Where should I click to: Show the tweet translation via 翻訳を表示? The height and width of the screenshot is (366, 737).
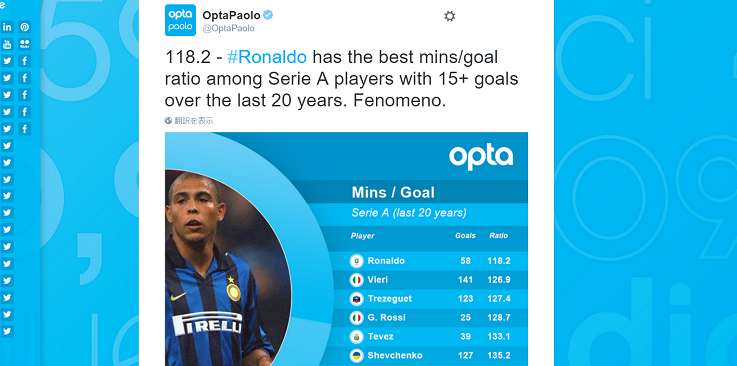point(194,121)
